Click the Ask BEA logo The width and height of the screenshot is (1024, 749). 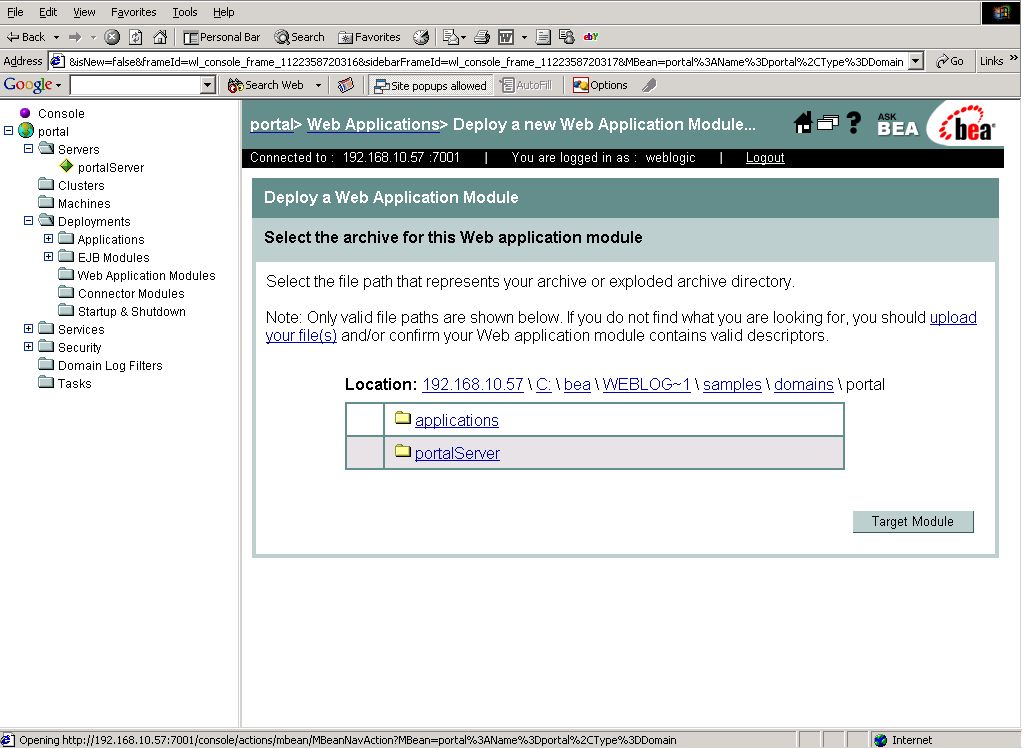pyautogui.click(x=897, y=124)
